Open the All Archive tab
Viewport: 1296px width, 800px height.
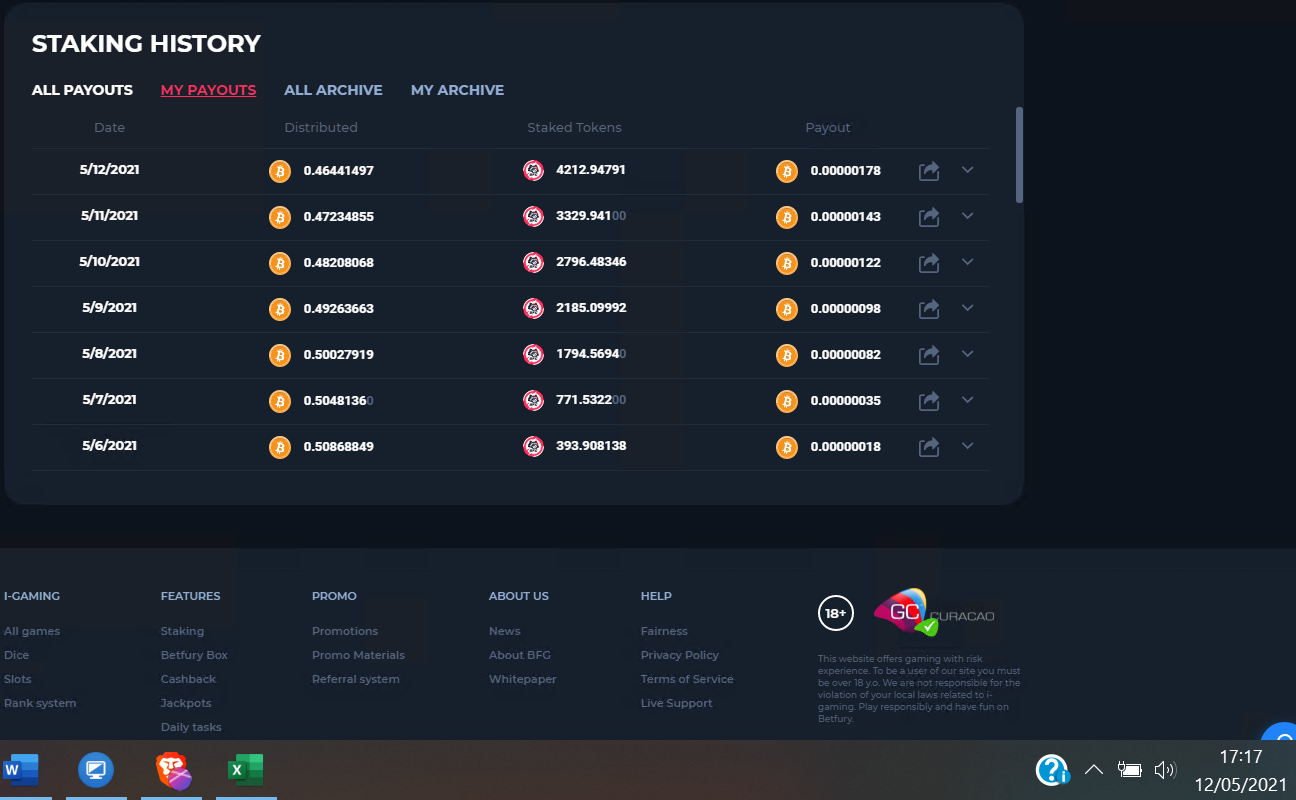pos(333,90)
